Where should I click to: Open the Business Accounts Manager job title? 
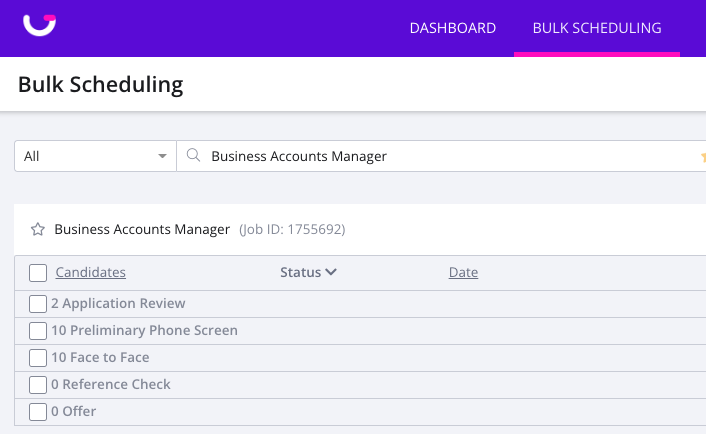(142, 230)
